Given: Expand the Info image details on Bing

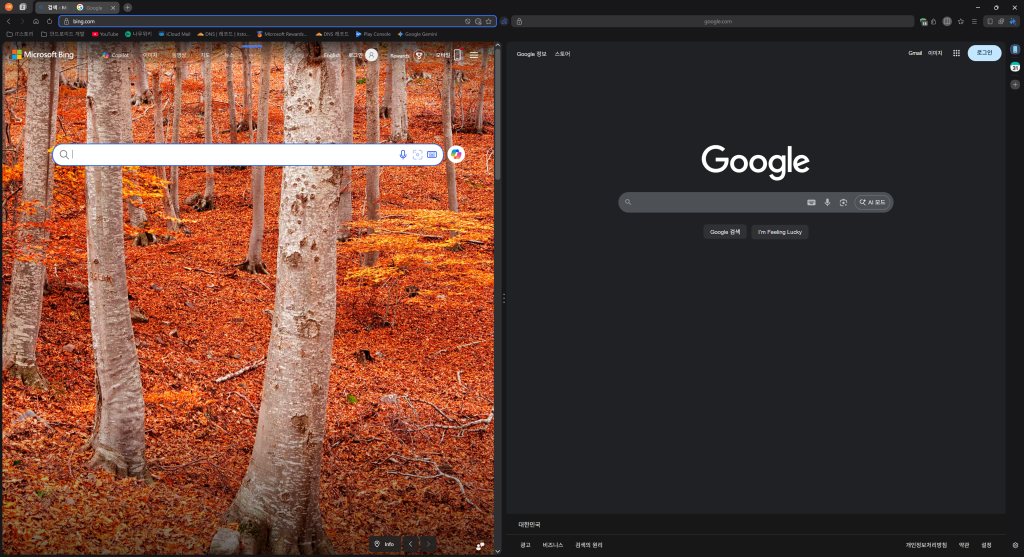Looking at the screenshot, I should point(384,544).
